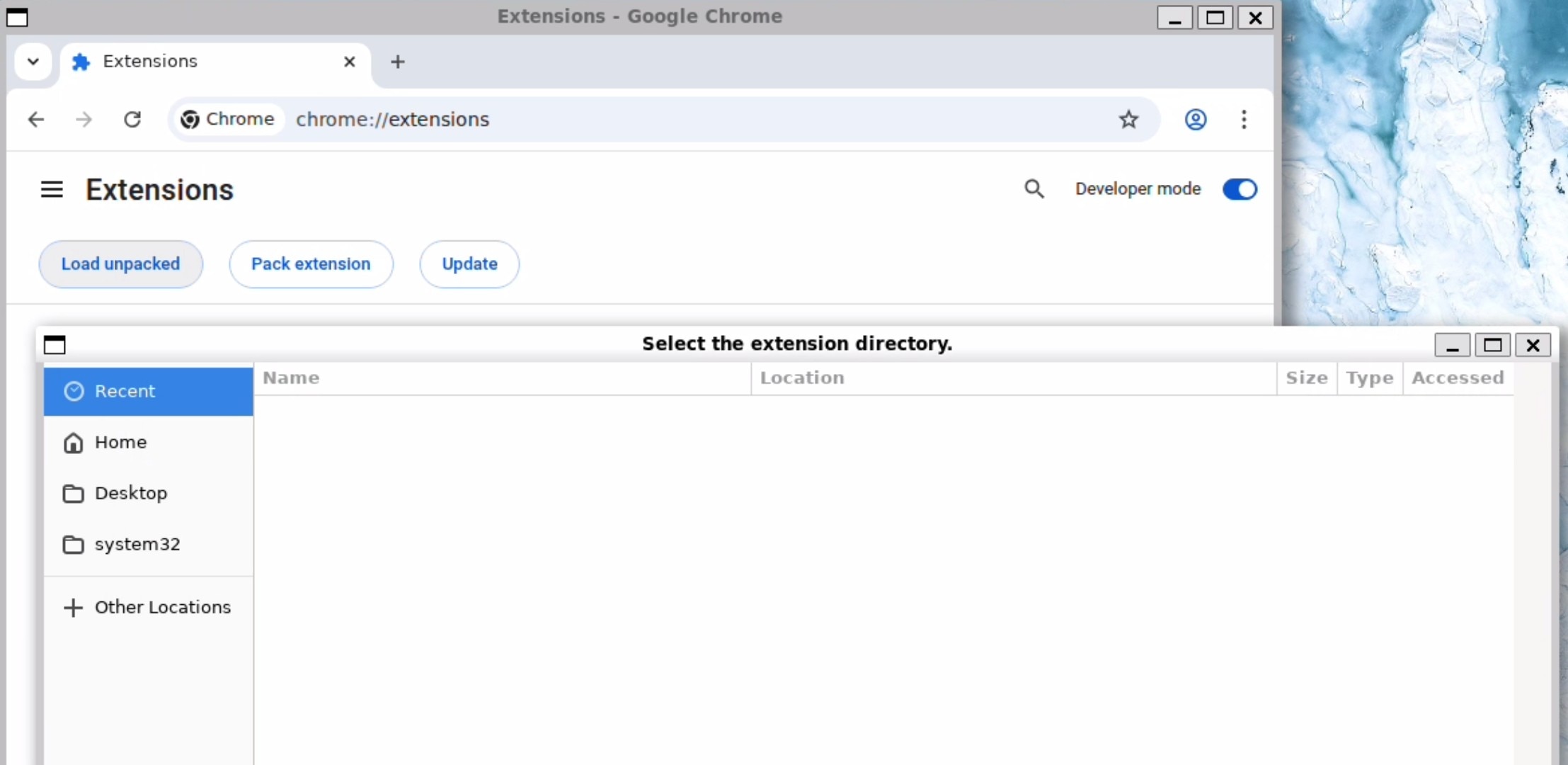Toggle Developer mode off
The height and width of the screenshot is (765, 1568).
(x=1240, y=188)
